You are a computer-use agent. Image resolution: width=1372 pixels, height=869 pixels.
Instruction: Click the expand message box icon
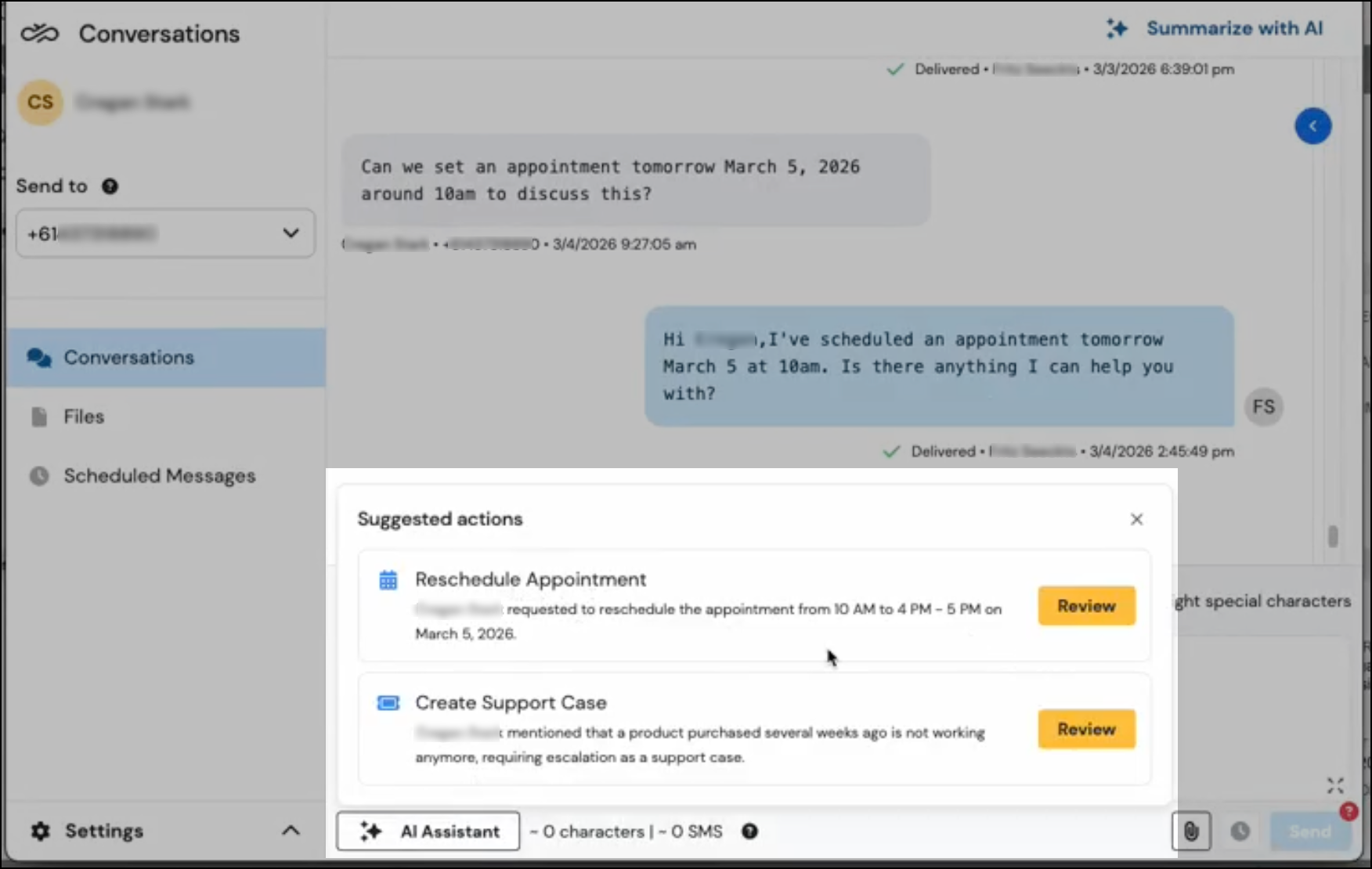(x=1335, y=786)
